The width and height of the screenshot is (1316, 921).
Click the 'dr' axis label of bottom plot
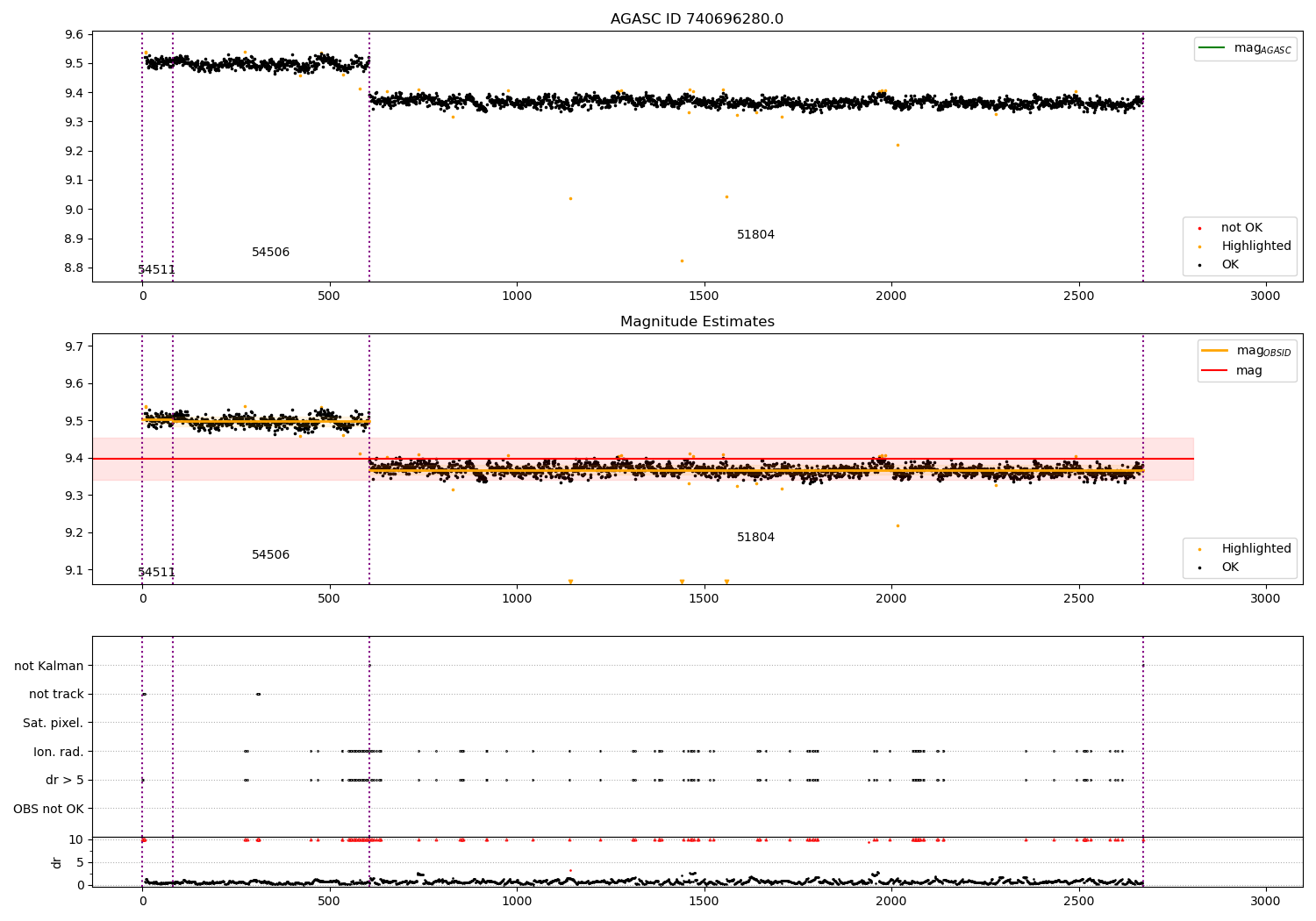coord(57,862)
